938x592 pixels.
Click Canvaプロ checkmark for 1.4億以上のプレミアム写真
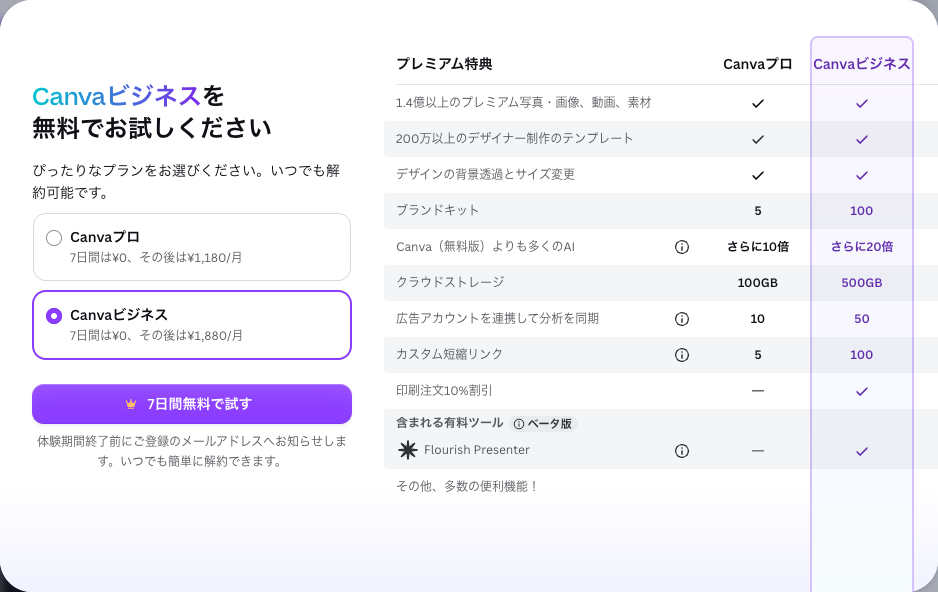click(x=758, y=103)
